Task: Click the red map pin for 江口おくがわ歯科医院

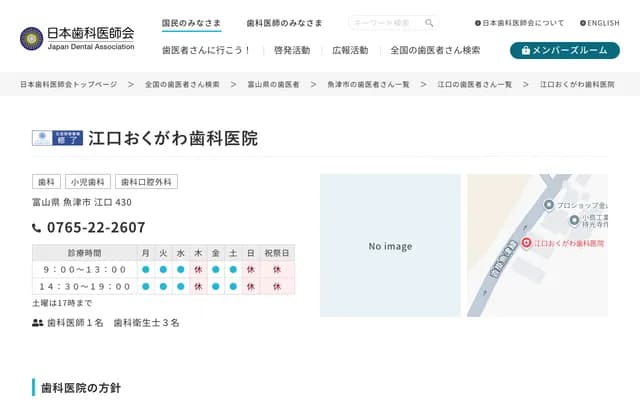Action: [x=527, y=244]
